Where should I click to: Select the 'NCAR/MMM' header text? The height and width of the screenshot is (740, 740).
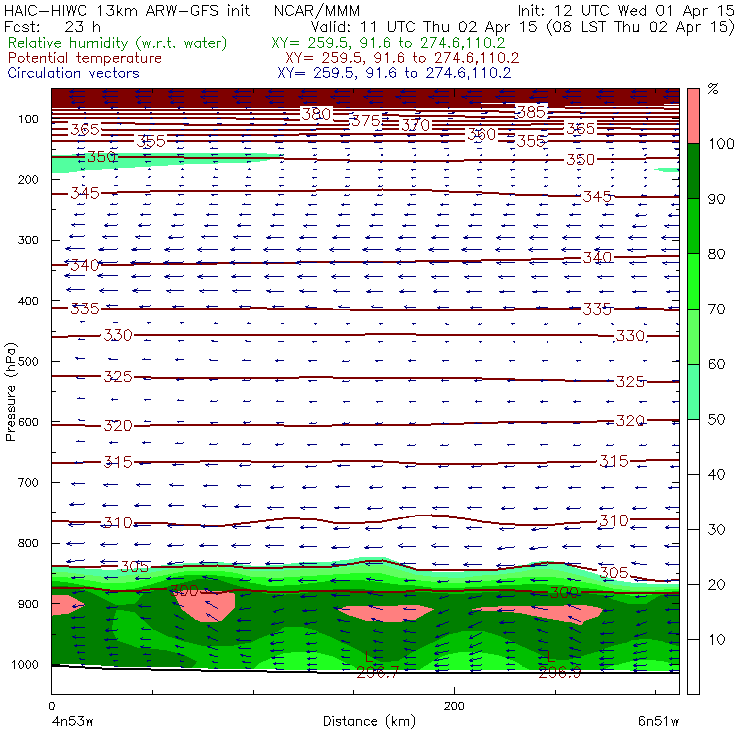point(317,11)
